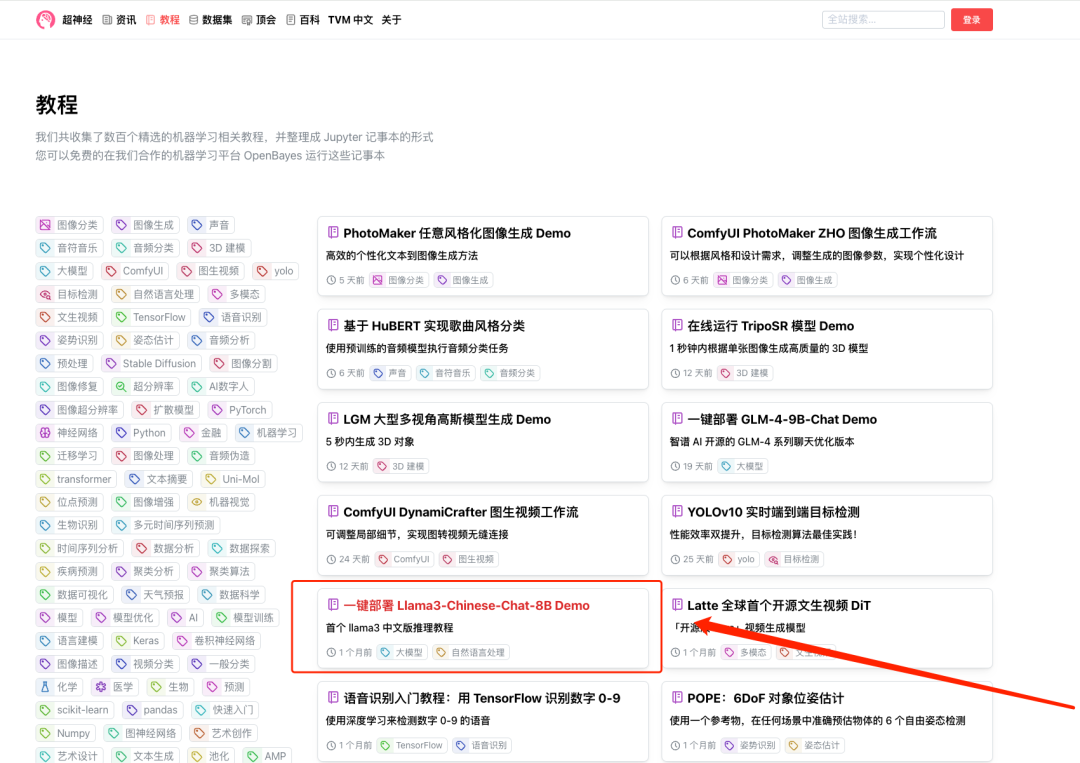
Task: Click 图像生成 tag on PhotoMaker 任意风格化 card
Action: (x=464, y=280)
